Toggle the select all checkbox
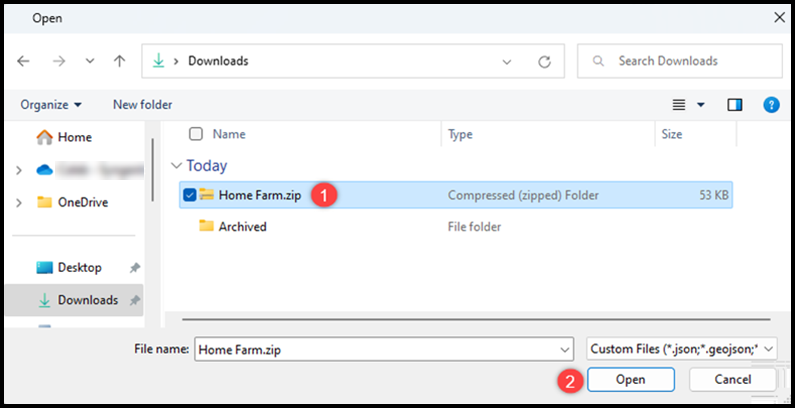The height and width of the screenshot is (408, 795). point(196,134)
